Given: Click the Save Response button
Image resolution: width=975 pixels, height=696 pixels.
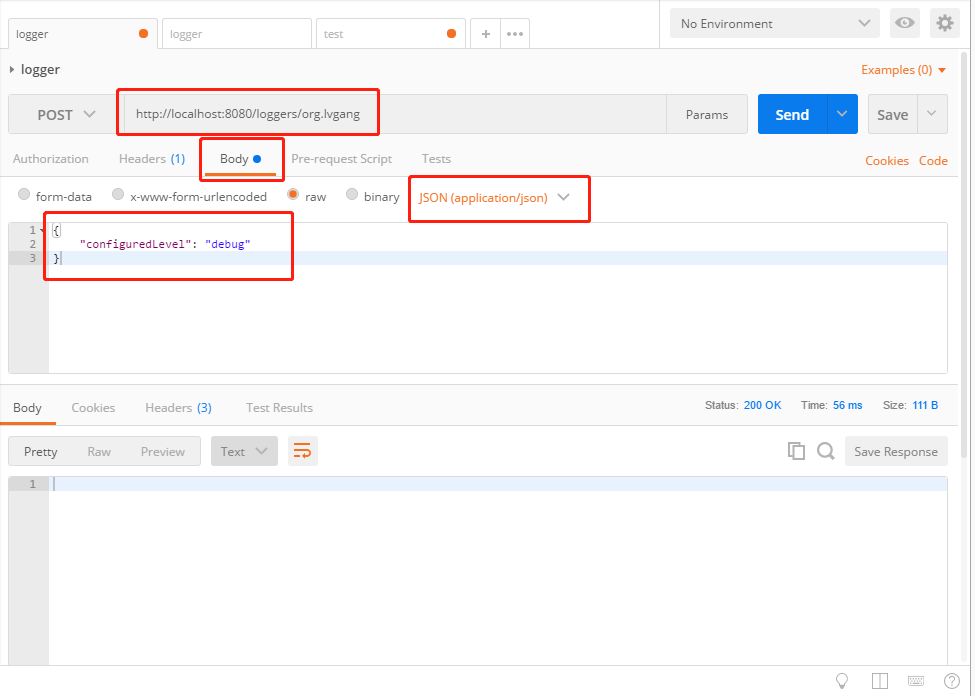Looking at the screenshot, I should [895, 451].
